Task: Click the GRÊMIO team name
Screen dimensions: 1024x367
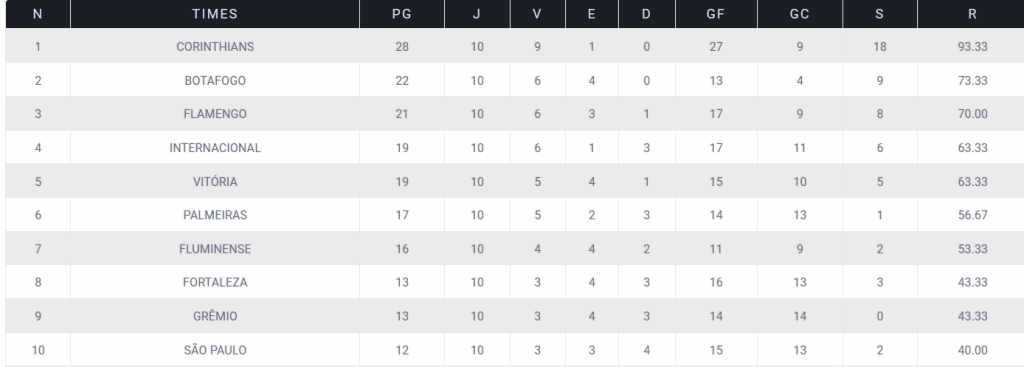Action: pyautogui.click(x=215, y=316)
